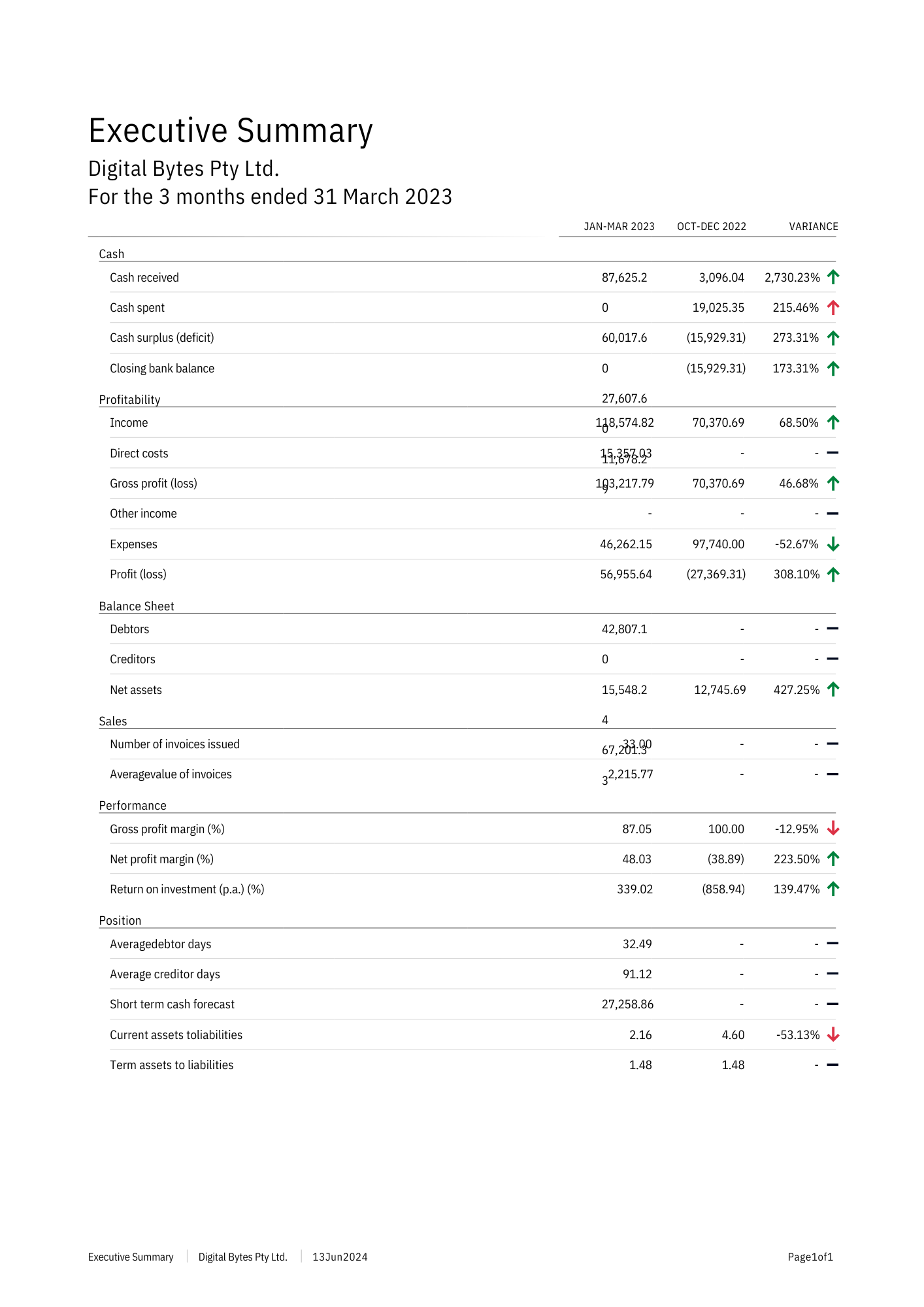Click the dash indicator on Direct costs row
Image resolution: width=924 pixels, height=1307 pixels.
click(833, 453)
